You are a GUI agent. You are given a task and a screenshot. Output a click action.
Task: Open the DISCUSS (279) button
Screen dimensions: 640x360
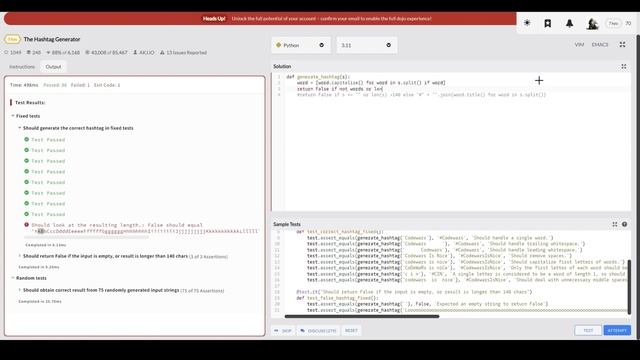pos(318,331)
